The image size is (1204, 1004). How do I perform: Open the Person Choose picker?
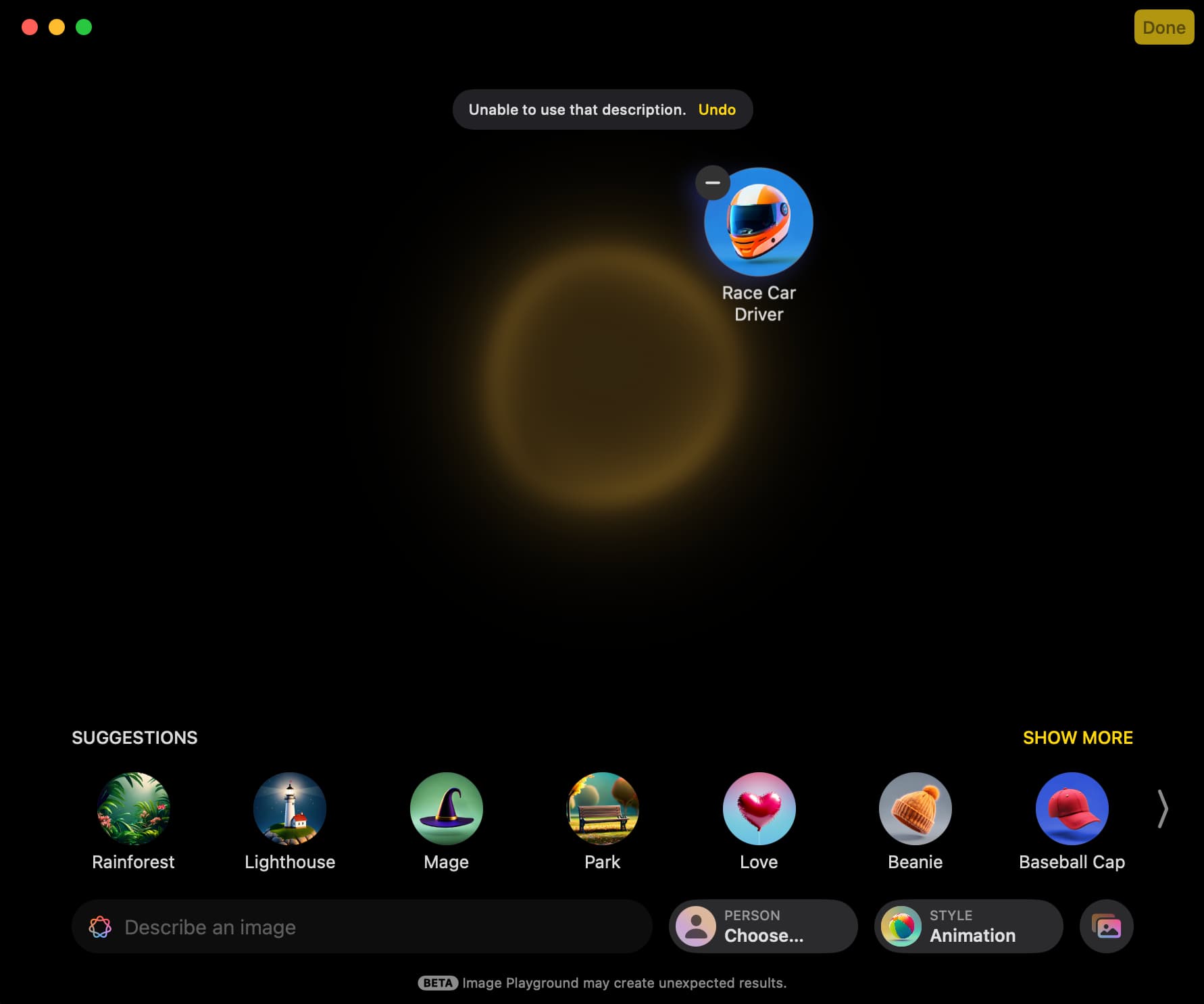pos(763,926)
